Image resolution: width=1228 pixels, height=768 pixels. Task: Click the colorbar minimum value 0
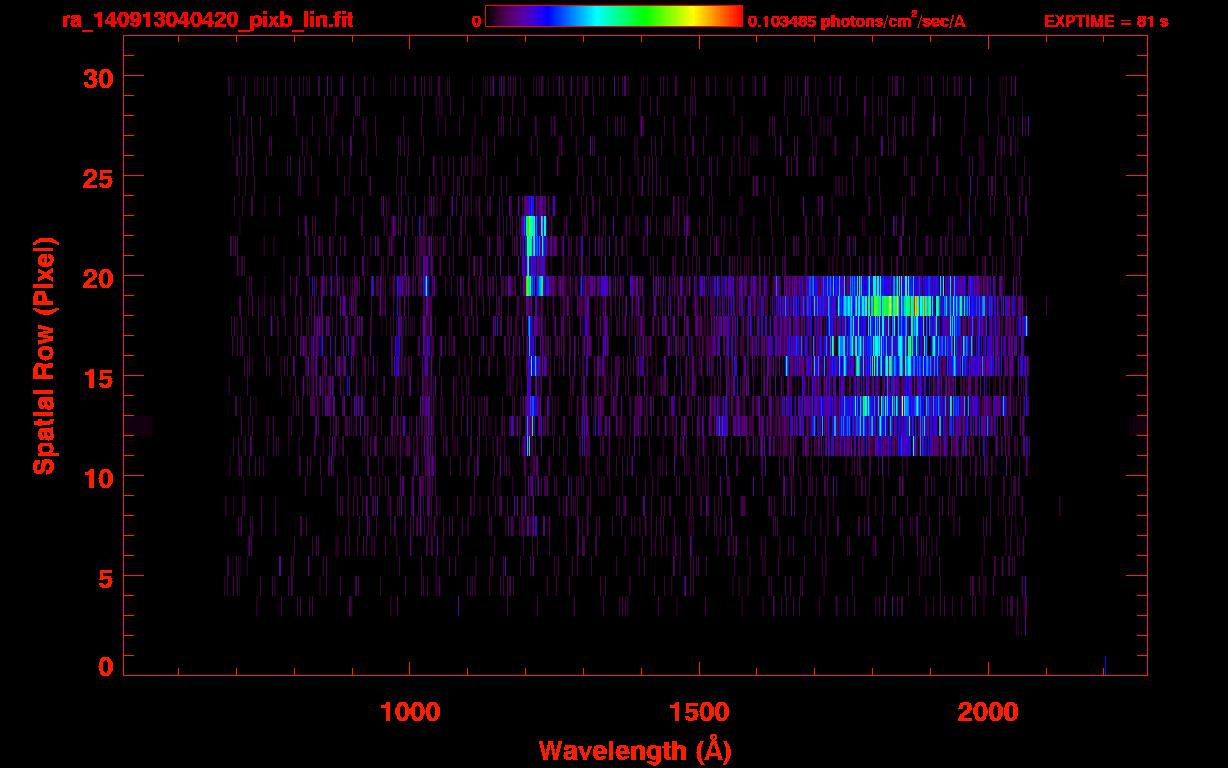point(476,21)
